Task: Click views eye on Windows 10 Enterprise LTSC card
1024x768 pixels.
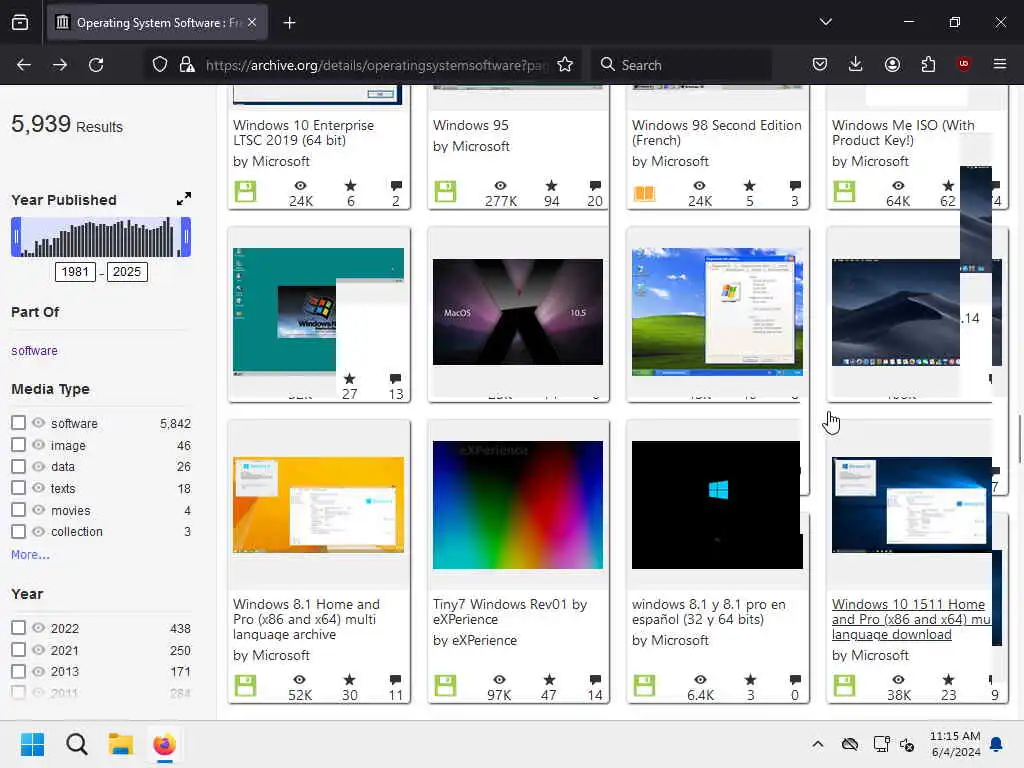Action: (x=300, y=186)
